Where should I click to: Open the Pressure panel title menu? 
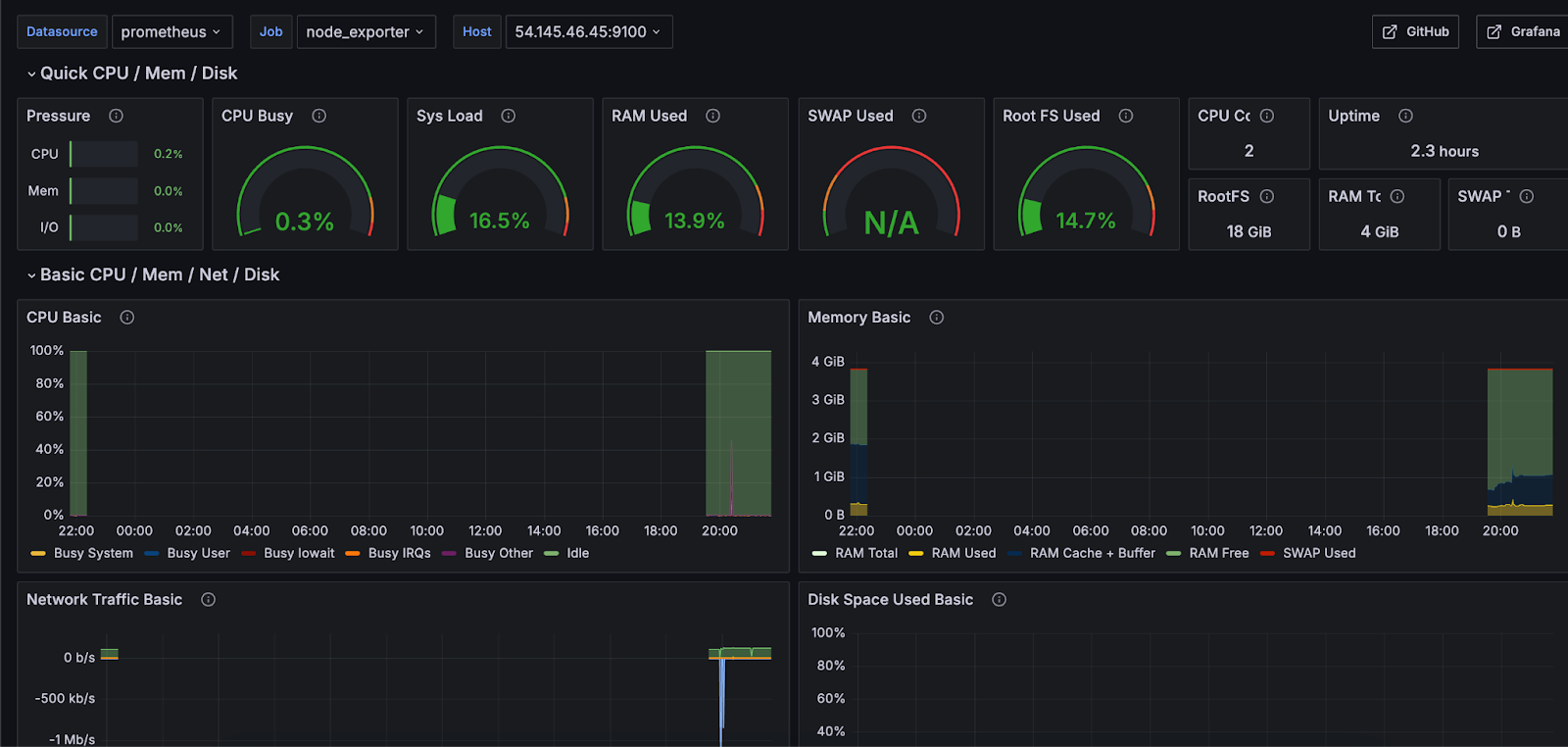coord(58,116)
